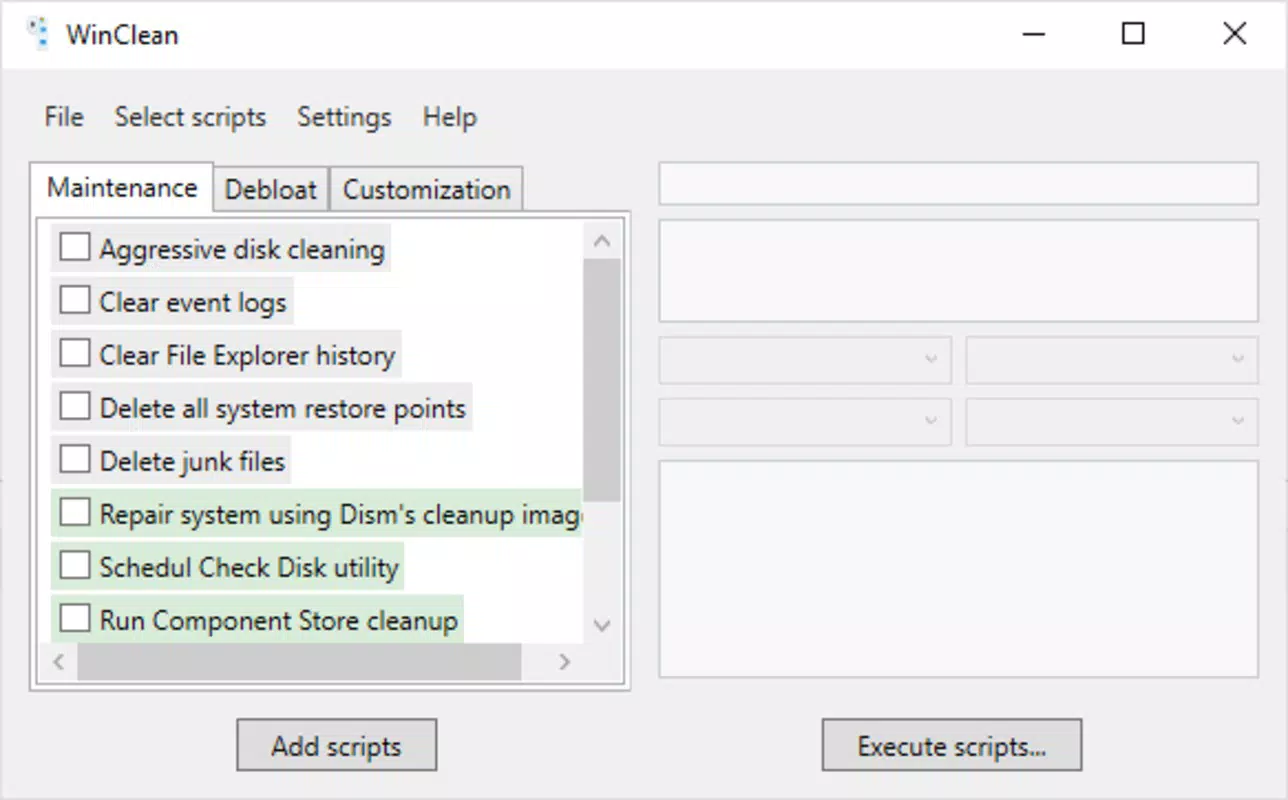Expand the lower-left combo box in details pane
Screen dimensions: 1288x800
(x=805, y=422)
